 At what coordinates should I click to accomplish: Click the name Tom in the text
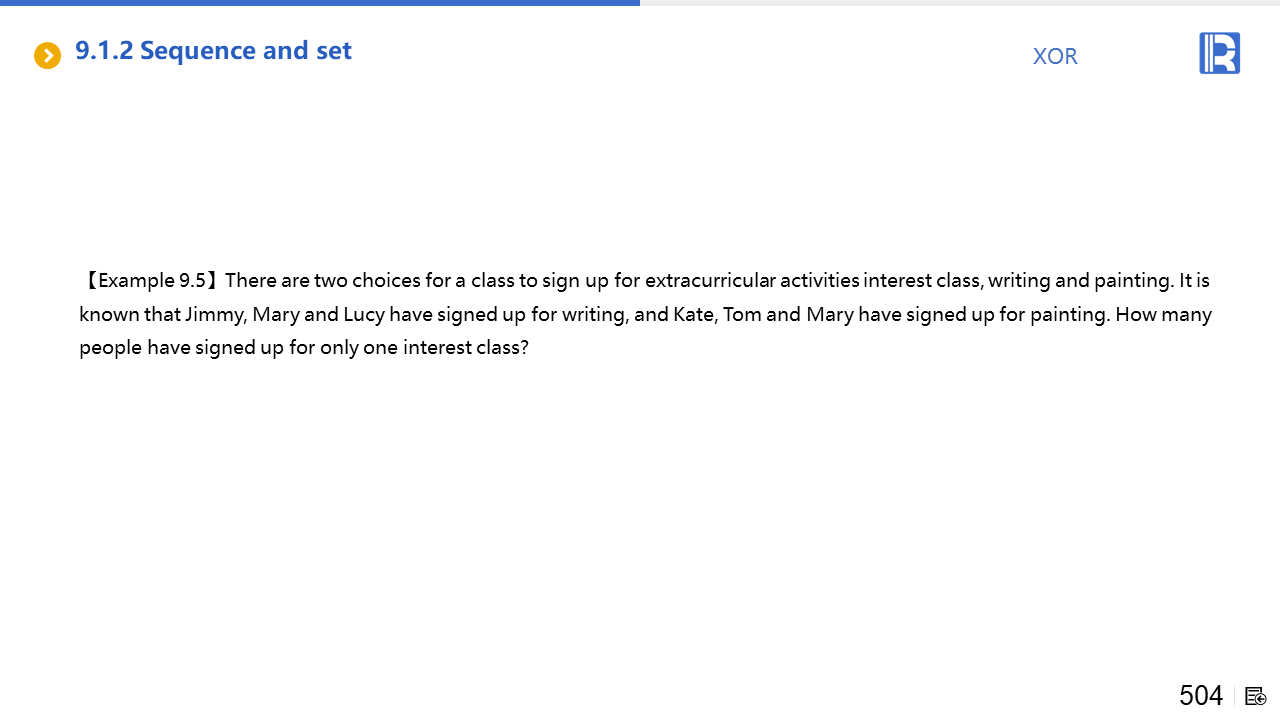742,315
